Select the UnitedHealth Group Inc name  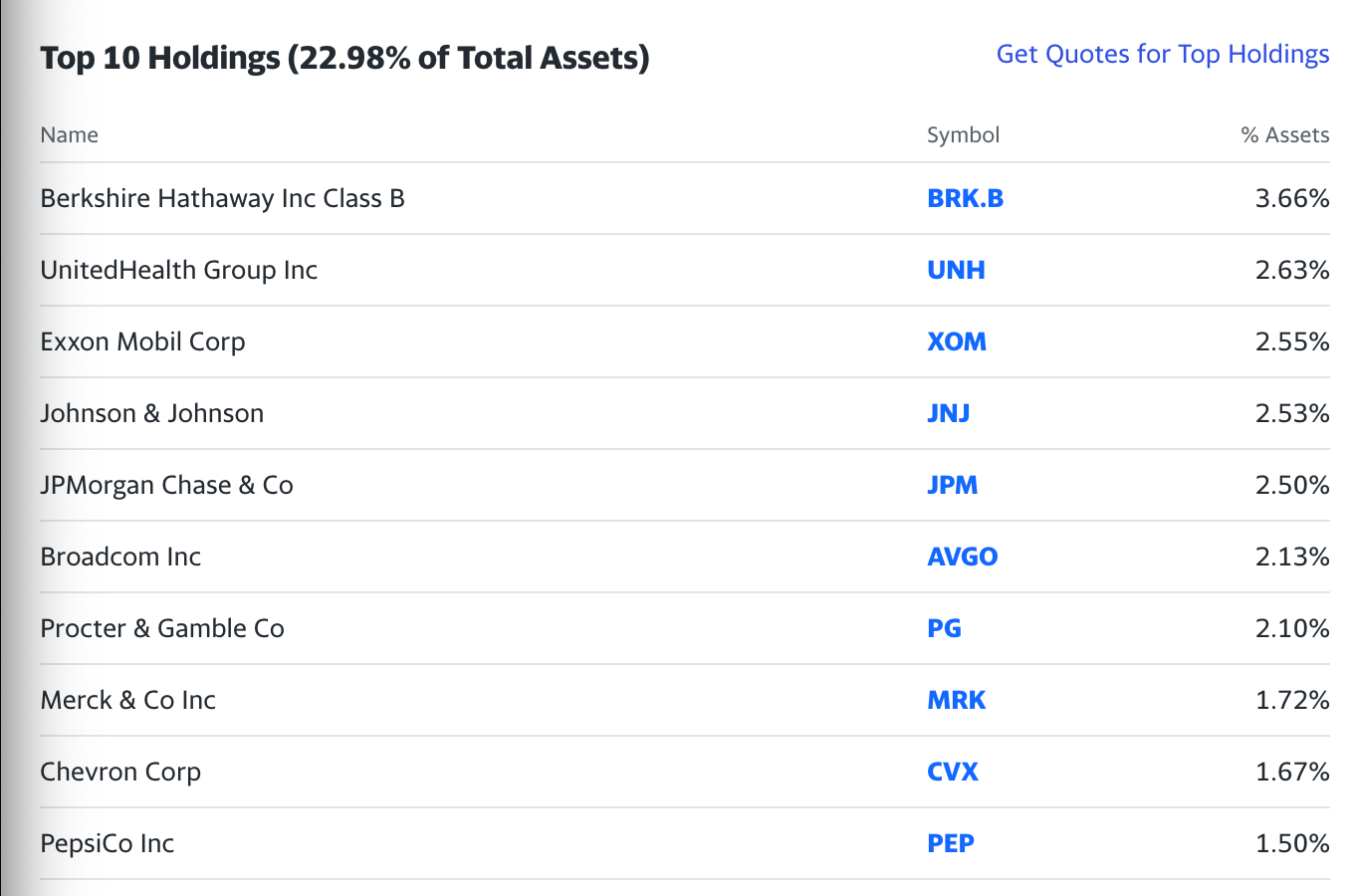coord(178,270)
